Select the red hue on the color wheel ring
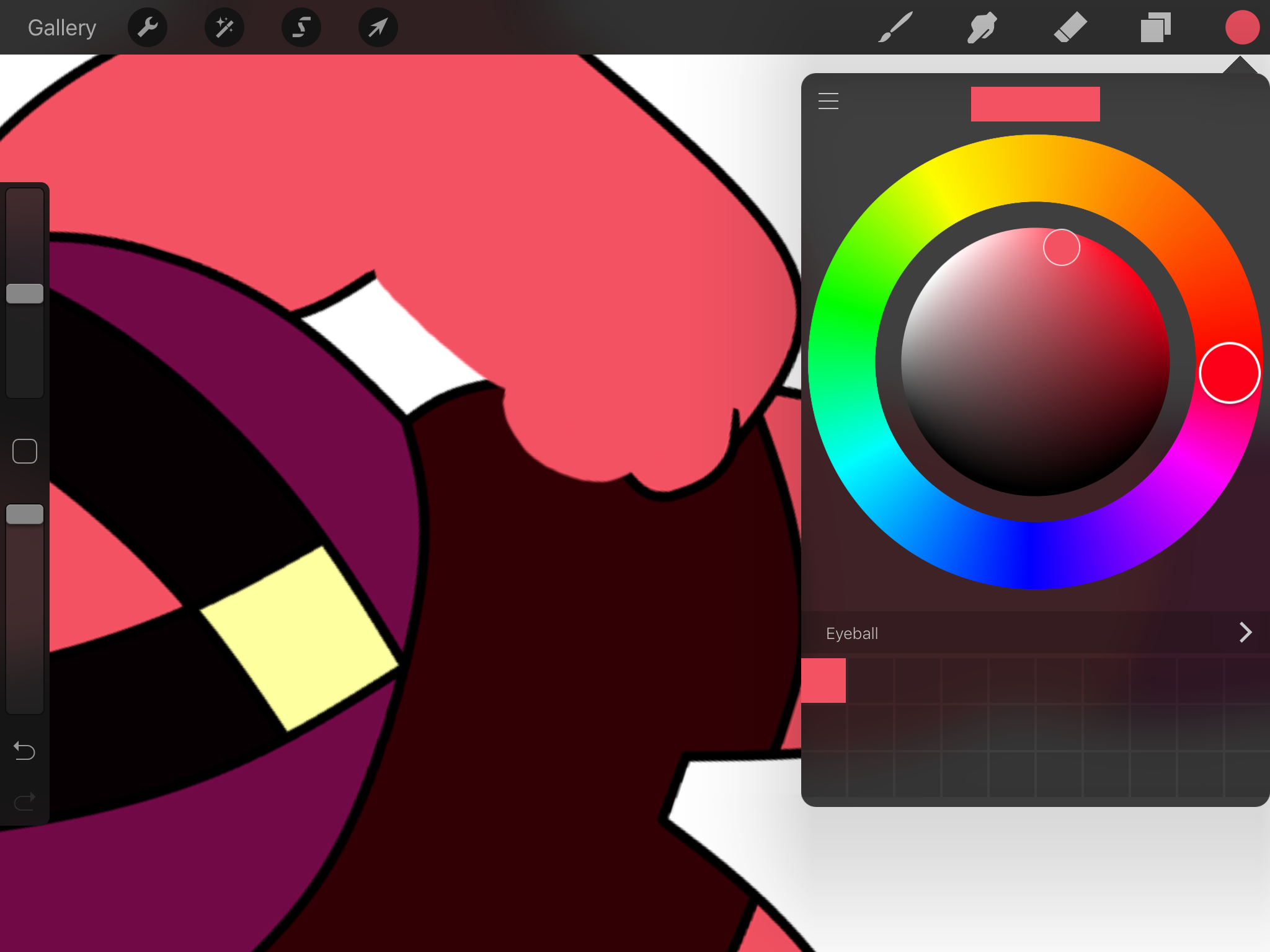This screenshot has width=1270, height=952. pyautogui.click(x=1228, y=372)
